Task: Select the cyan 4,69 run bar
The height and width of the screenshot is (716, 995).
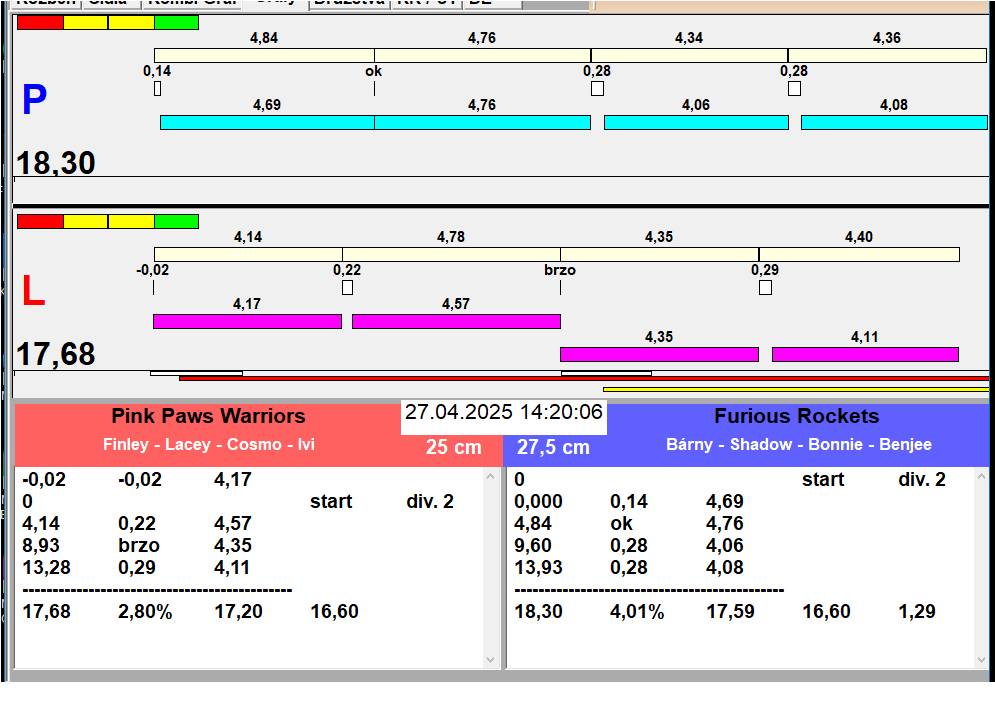Action: [x=267, y=122]
